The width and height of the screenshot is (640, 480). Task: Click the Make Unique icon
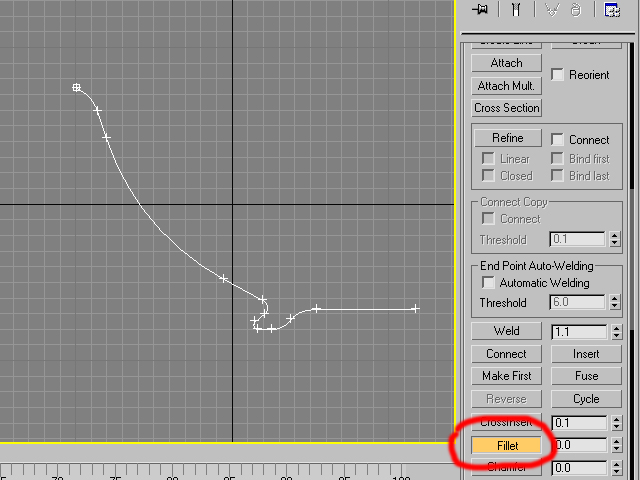click(x=552, y=10)
